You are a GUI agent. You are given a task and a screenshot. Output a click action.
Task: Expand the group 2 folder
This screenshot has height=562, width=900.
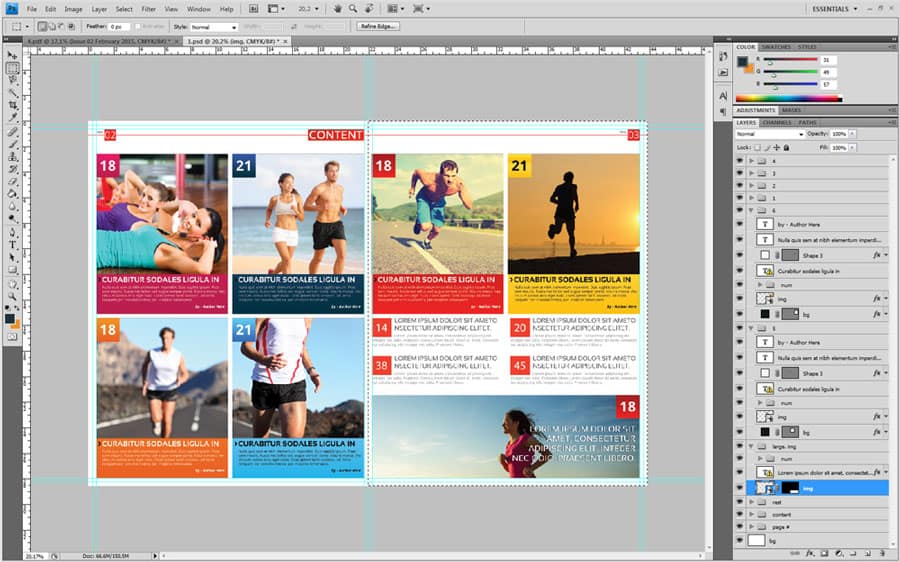pyautogui.click(x=751, y=186)
